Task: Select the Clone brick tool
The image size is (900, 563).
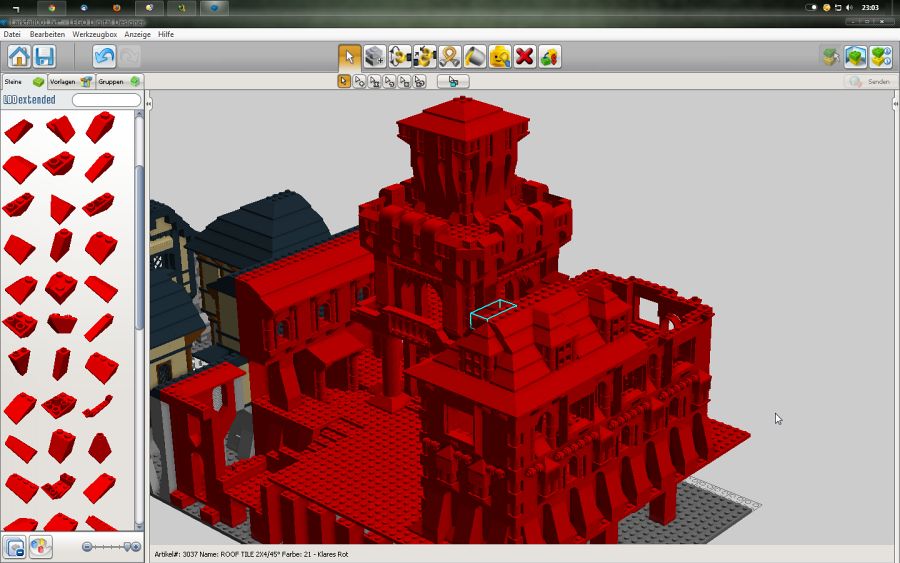Action: tap(375, 57)
